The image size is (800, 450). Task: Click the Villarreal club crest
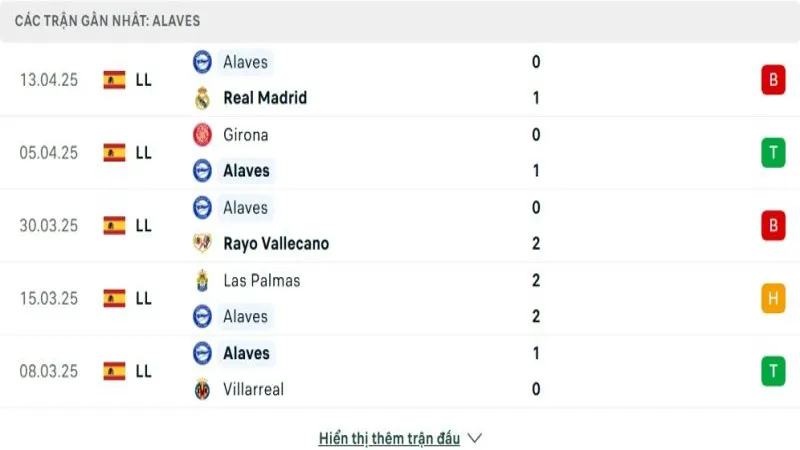point(202,389)
